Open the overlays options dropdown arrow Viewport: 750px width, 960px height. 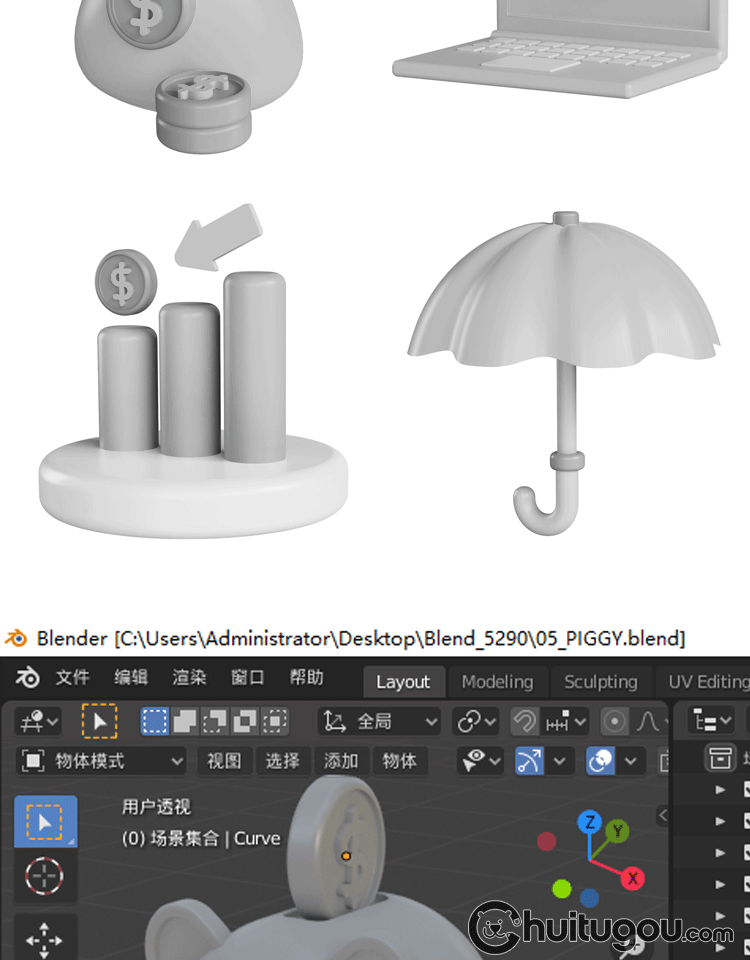631,761
